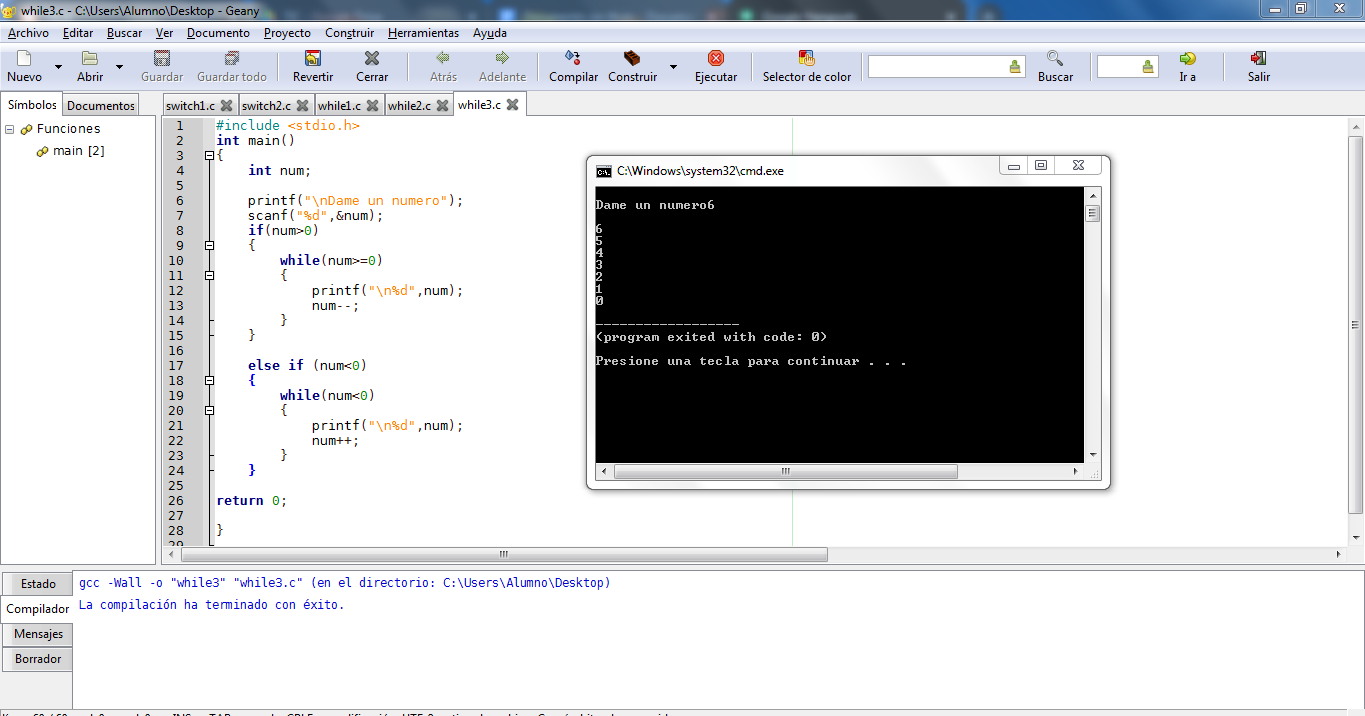This screenshot has width=1365, height=716.
Task: Collapse code fold at line 11
Action: click(209, 275)
